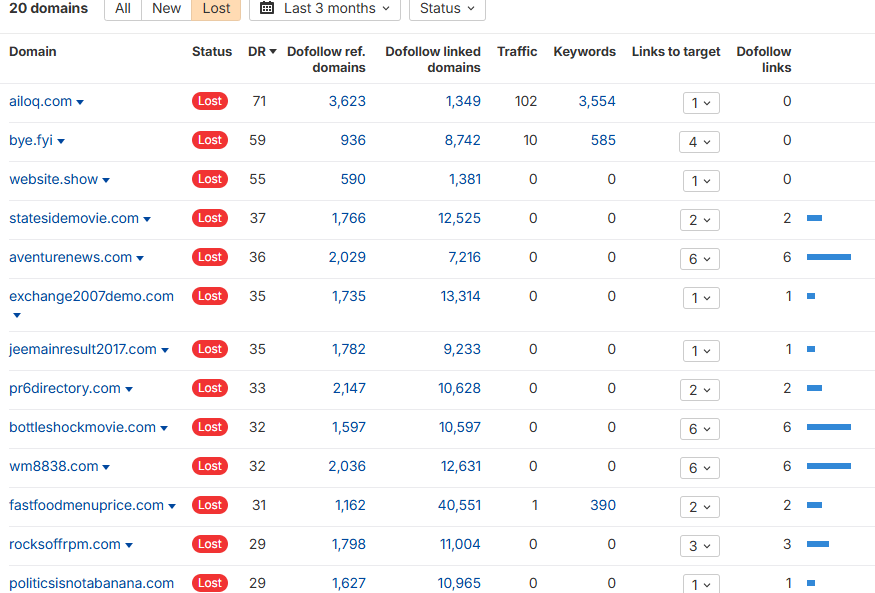875x593 pixels.
Task: Open the Status filter dropdown
Action: tap(447, 8)
